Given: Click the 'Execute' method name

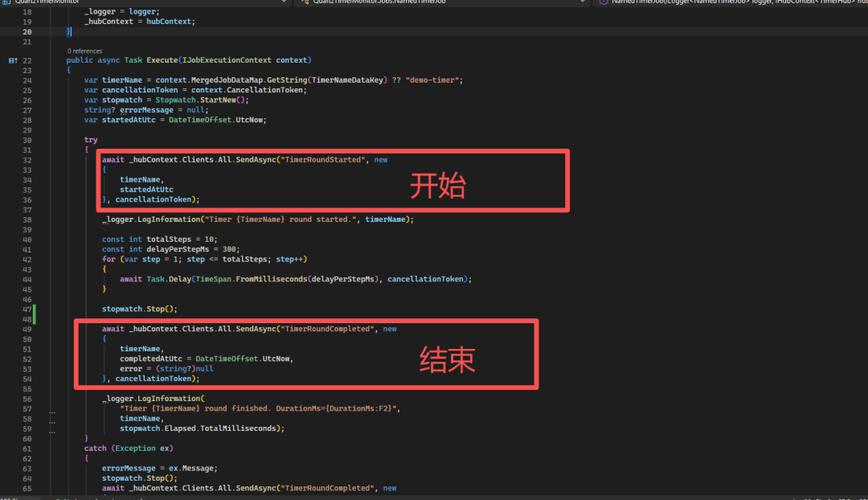Looking at the screenshot, I should (x=162, y=60).
